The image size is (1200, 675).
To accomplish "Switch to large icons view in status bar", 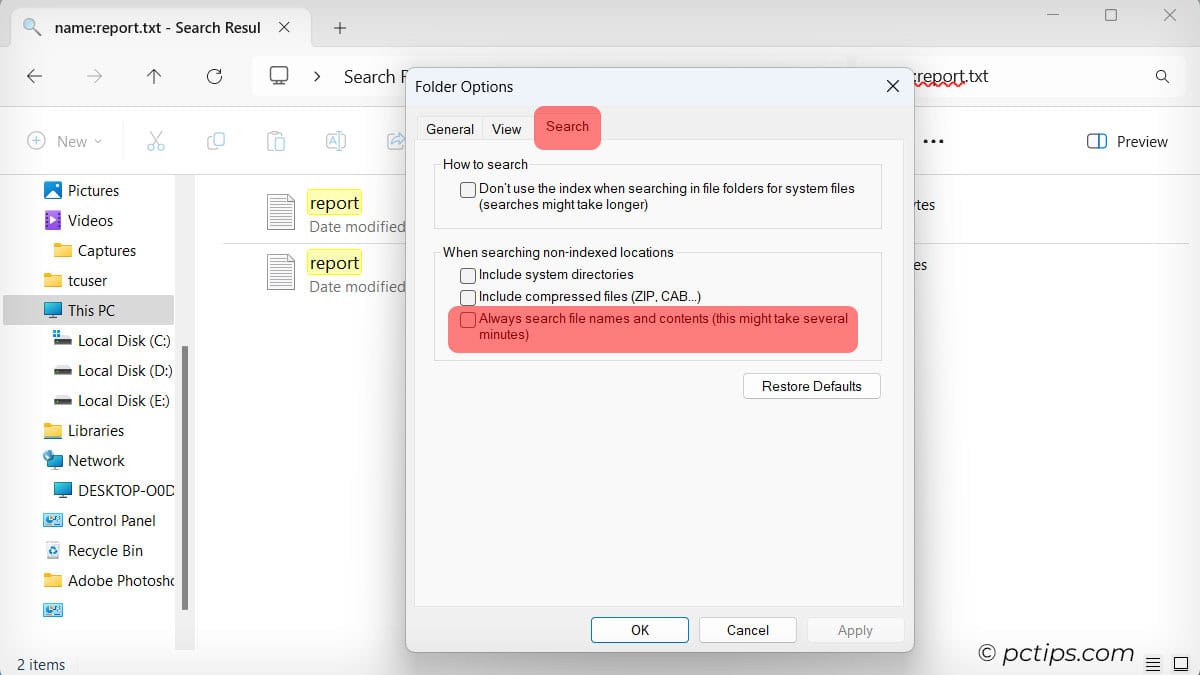I will [x=1183, y=662].
